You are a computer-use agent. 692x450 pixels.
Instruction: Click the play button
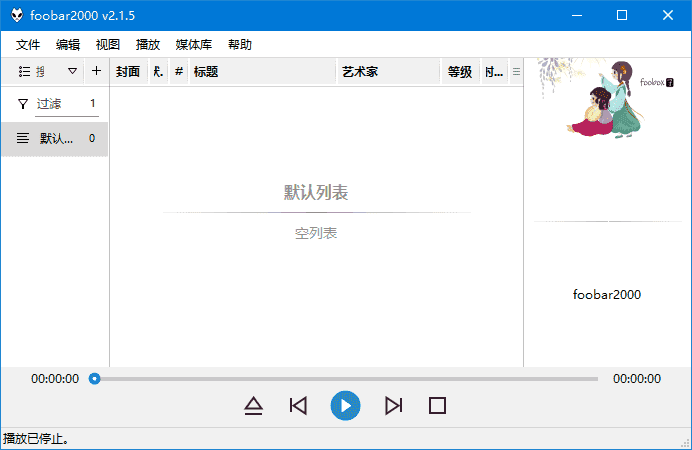tap(345, 405)
